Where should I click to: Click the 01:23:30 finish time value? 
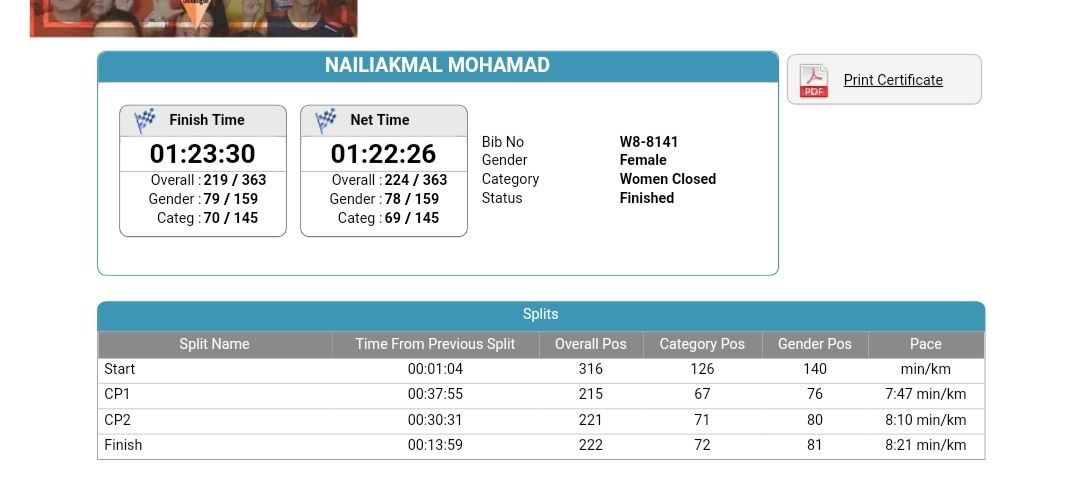pos(202,154)
